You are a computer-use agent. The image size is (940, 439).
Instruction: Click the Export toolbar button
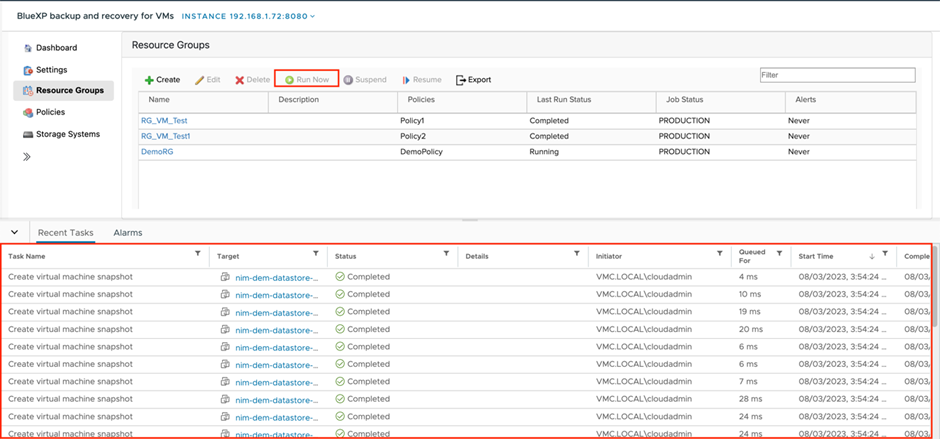coord(474,80)
